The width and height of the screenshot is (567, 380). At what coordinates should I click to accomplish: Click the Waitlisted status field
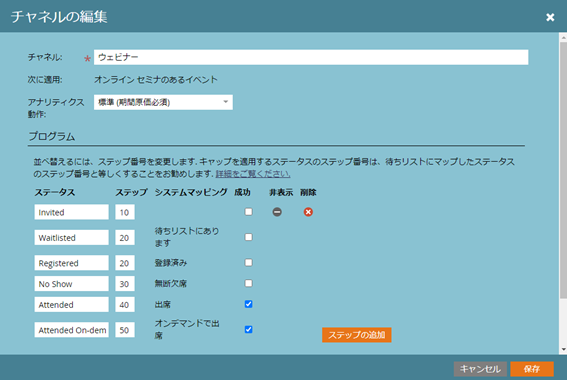pos(72,238)
